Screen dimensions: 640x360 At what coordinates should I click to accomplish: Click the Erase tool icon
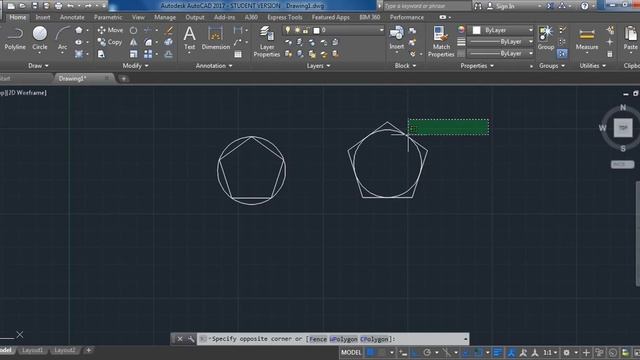click(x=168, y=30)
